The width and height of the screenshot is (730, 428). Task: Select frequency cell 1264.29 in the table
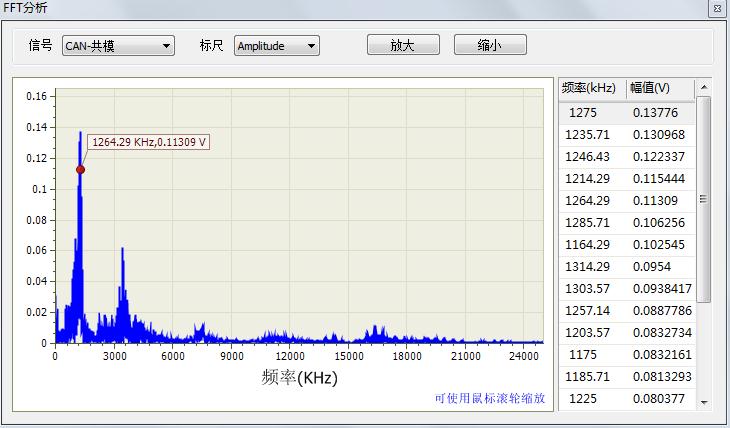tap(587, 201)
